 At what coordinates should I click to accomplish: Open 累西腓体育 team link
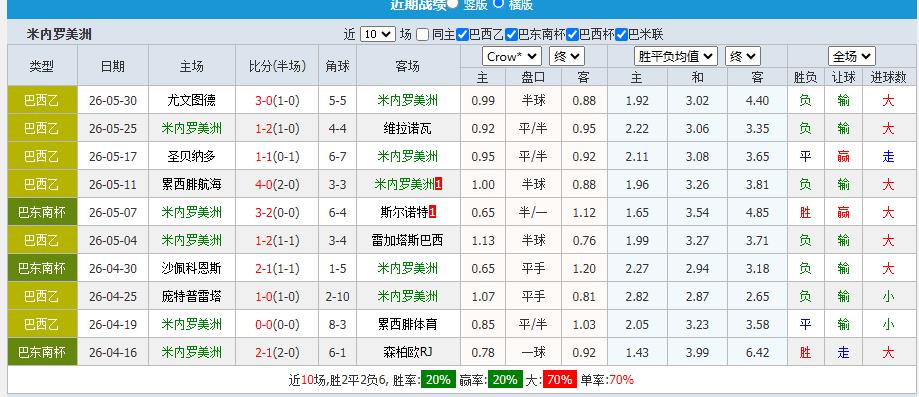click(x=408, y=324)
